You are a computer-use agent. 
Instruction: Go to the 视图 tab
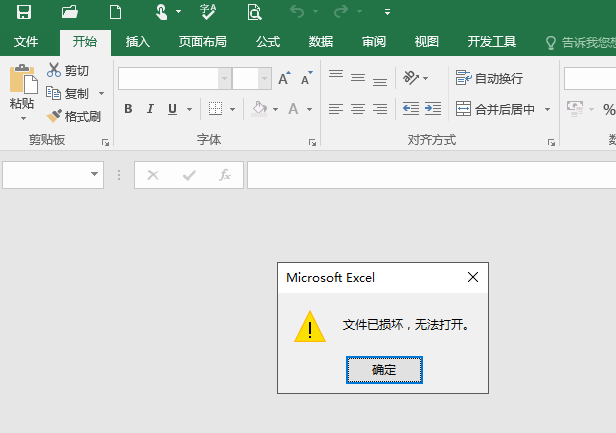point(427,42)
